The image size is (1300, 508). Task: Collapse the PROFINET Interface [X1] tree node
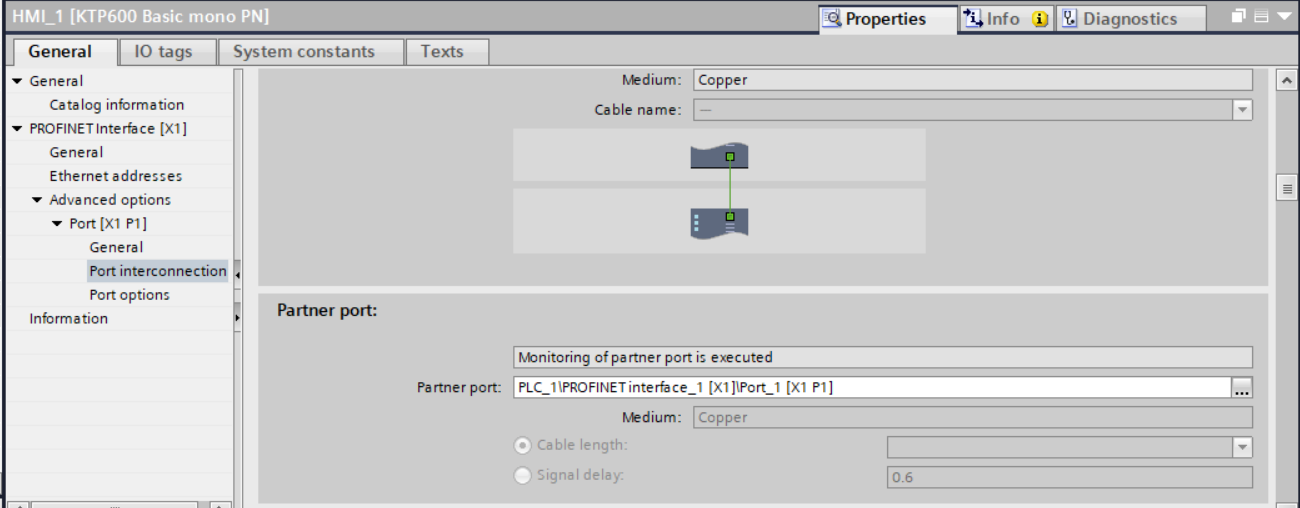[17, 129]
